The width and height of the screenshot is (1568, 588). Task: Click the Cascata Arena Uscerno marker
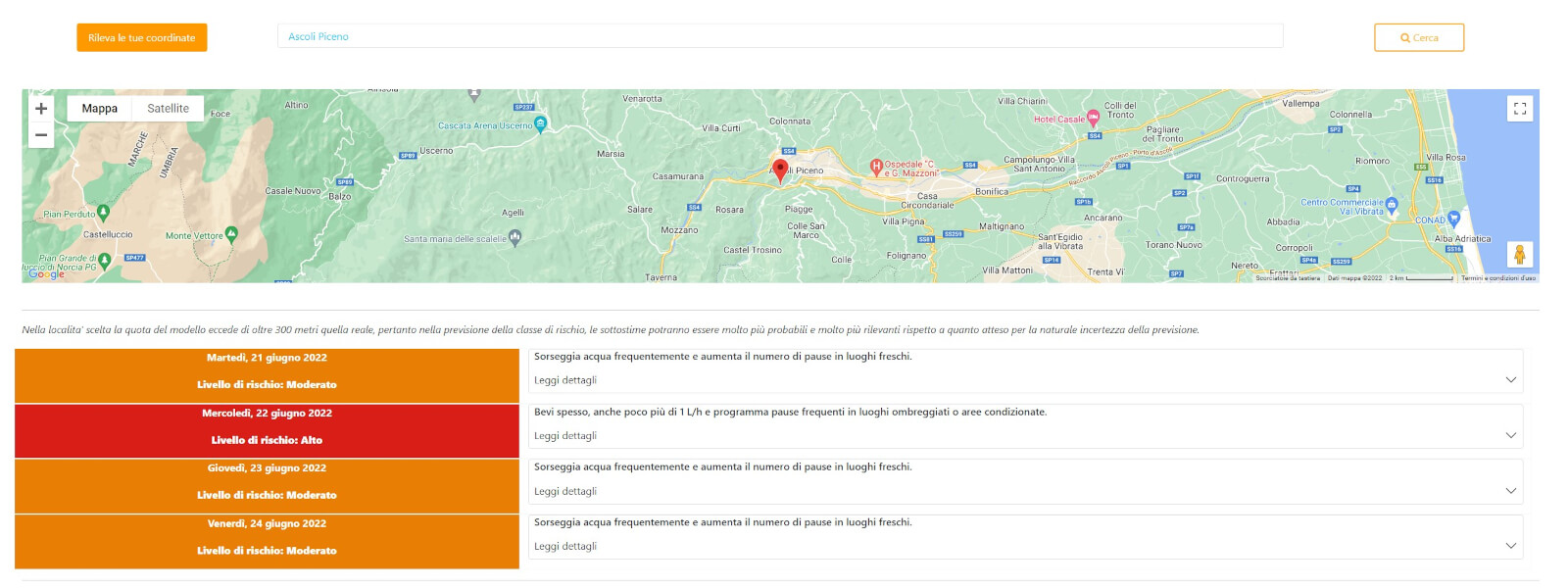point(540,124)
